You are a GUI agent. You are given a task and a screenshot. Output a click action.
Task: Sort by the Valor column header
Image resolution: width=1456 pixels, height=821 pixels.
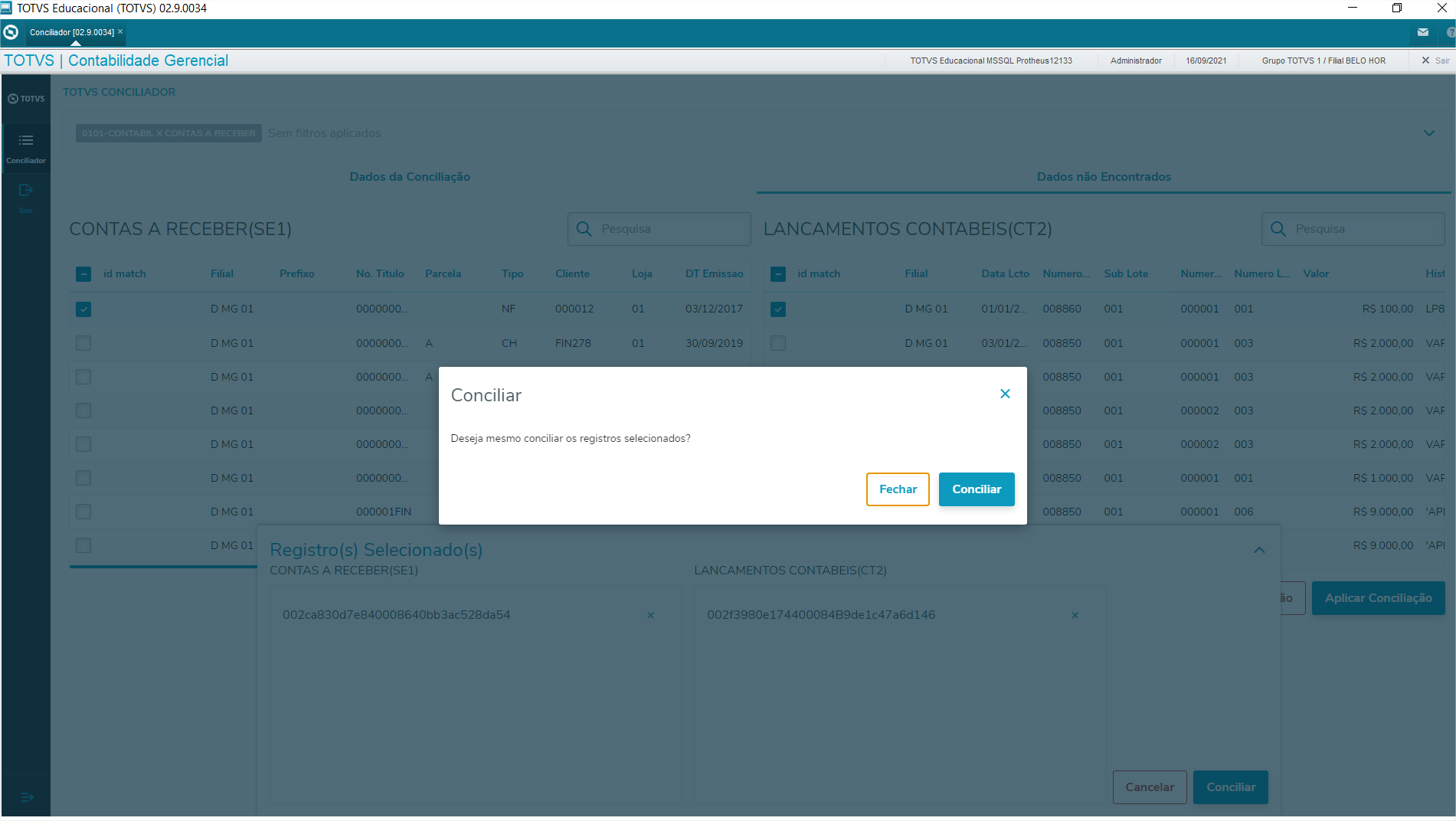click(x=1316, y=273)
